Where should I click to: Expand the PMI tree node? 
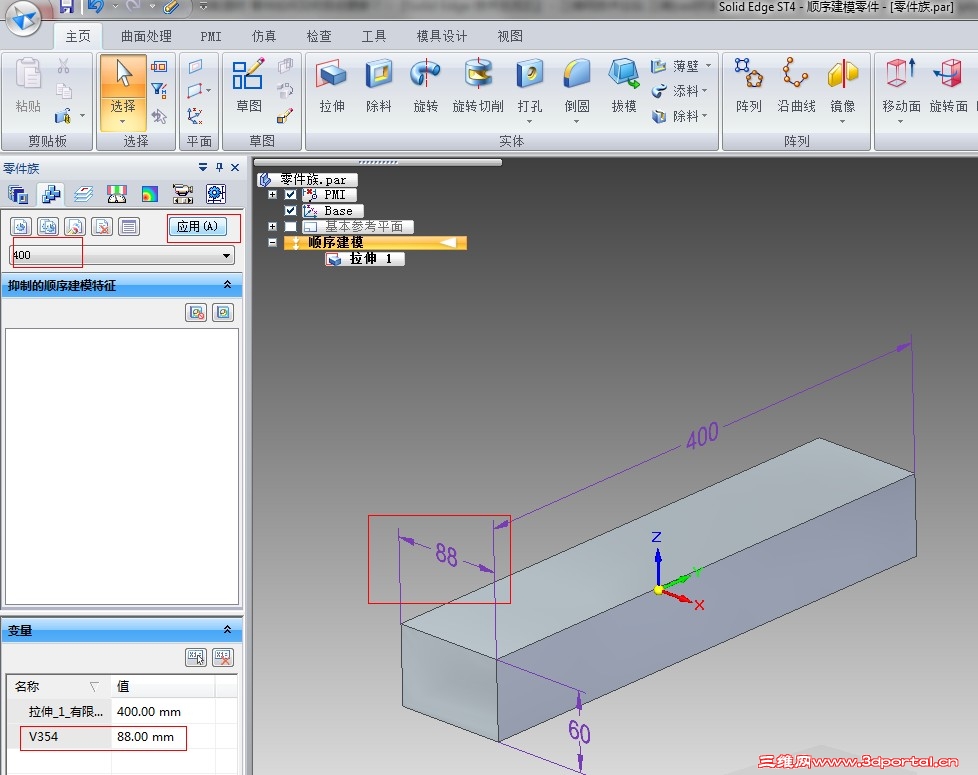click(273, 195)
